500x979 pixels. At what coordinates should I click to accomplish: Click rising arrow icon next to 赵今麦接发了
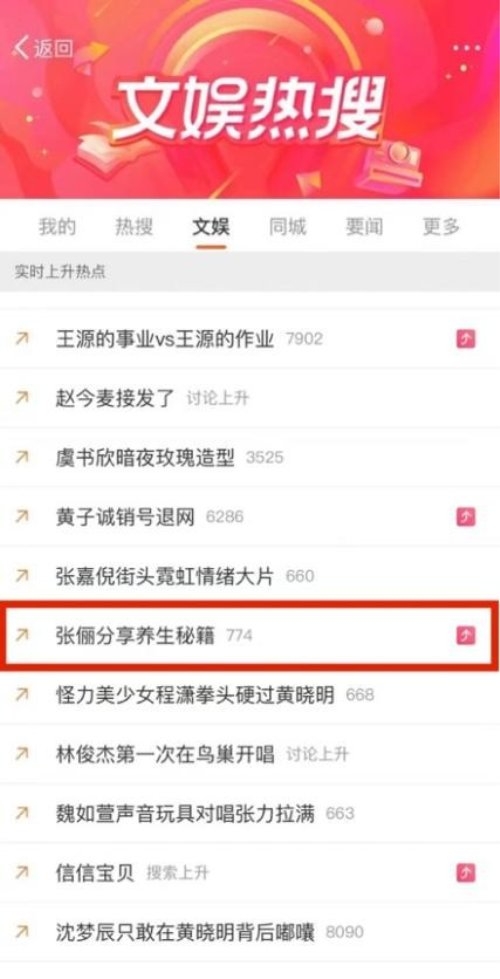(22, 398)
